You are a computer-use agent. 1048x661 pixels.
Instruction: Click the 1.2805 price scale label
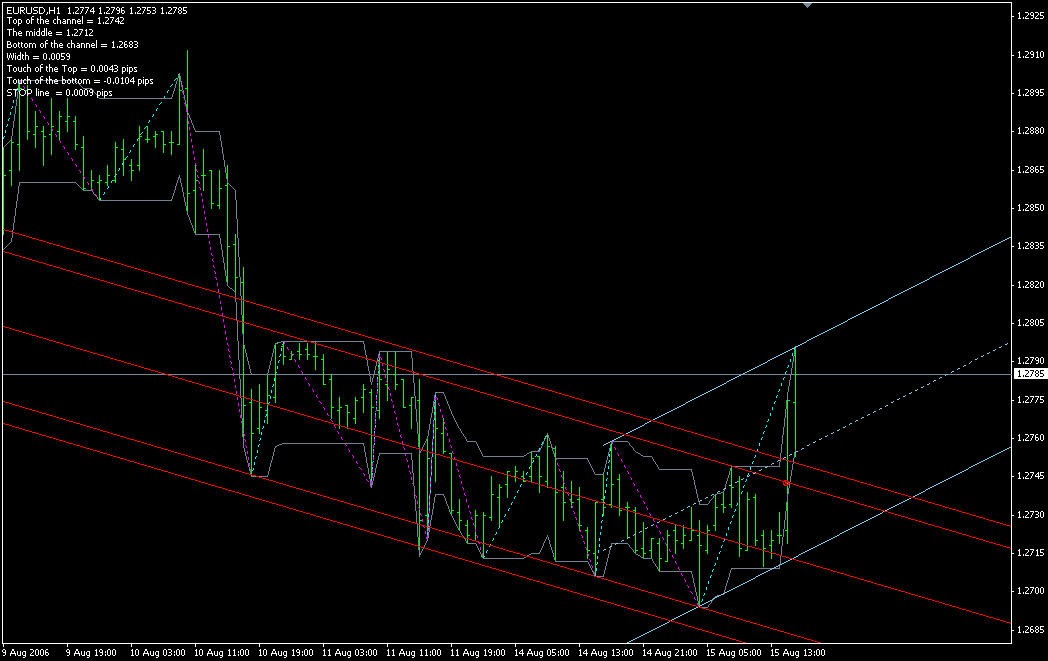[1030, 323]
